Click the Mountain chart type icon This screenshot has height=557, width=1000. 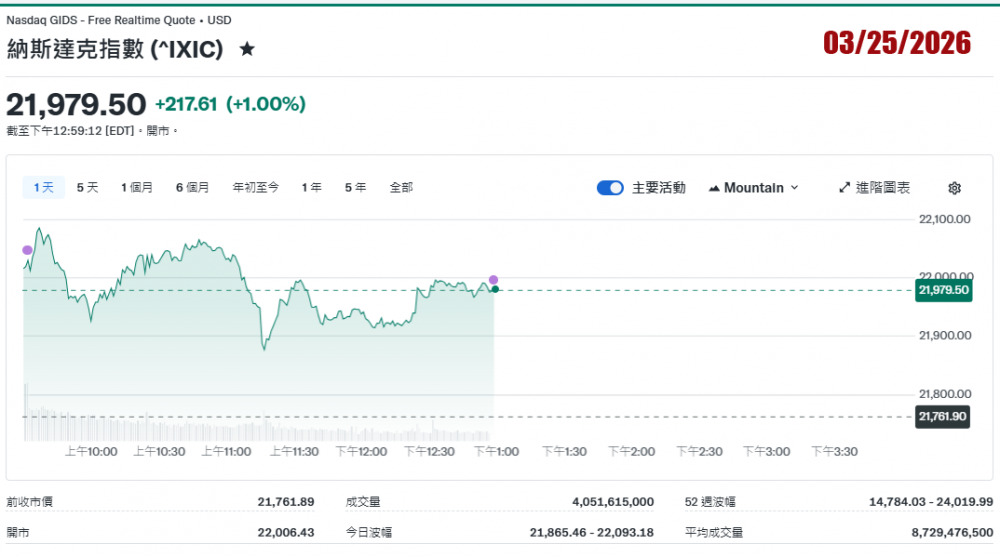(714, 188)
